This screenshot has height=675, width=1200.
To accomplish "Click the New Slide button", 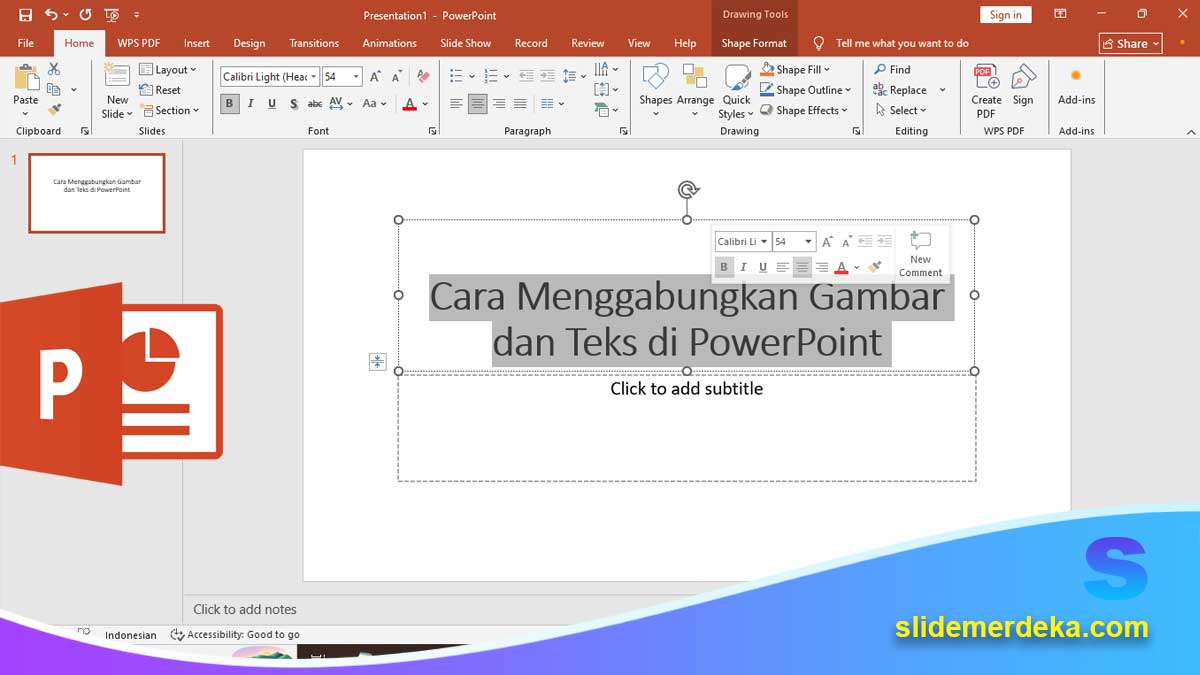I will 117,91.
